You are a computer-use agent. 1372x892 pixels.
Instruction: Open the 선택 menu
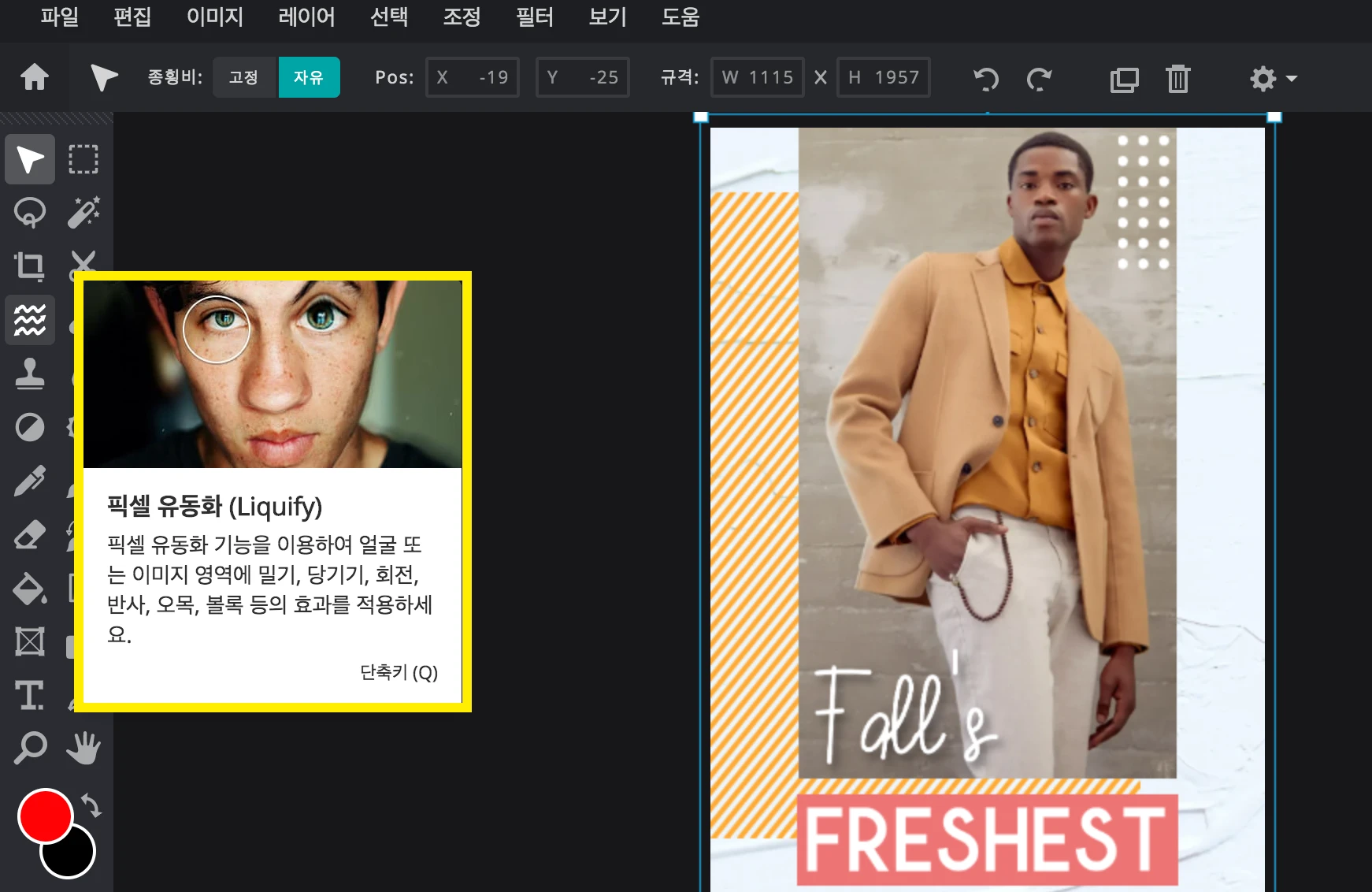(x=389, y=17)
